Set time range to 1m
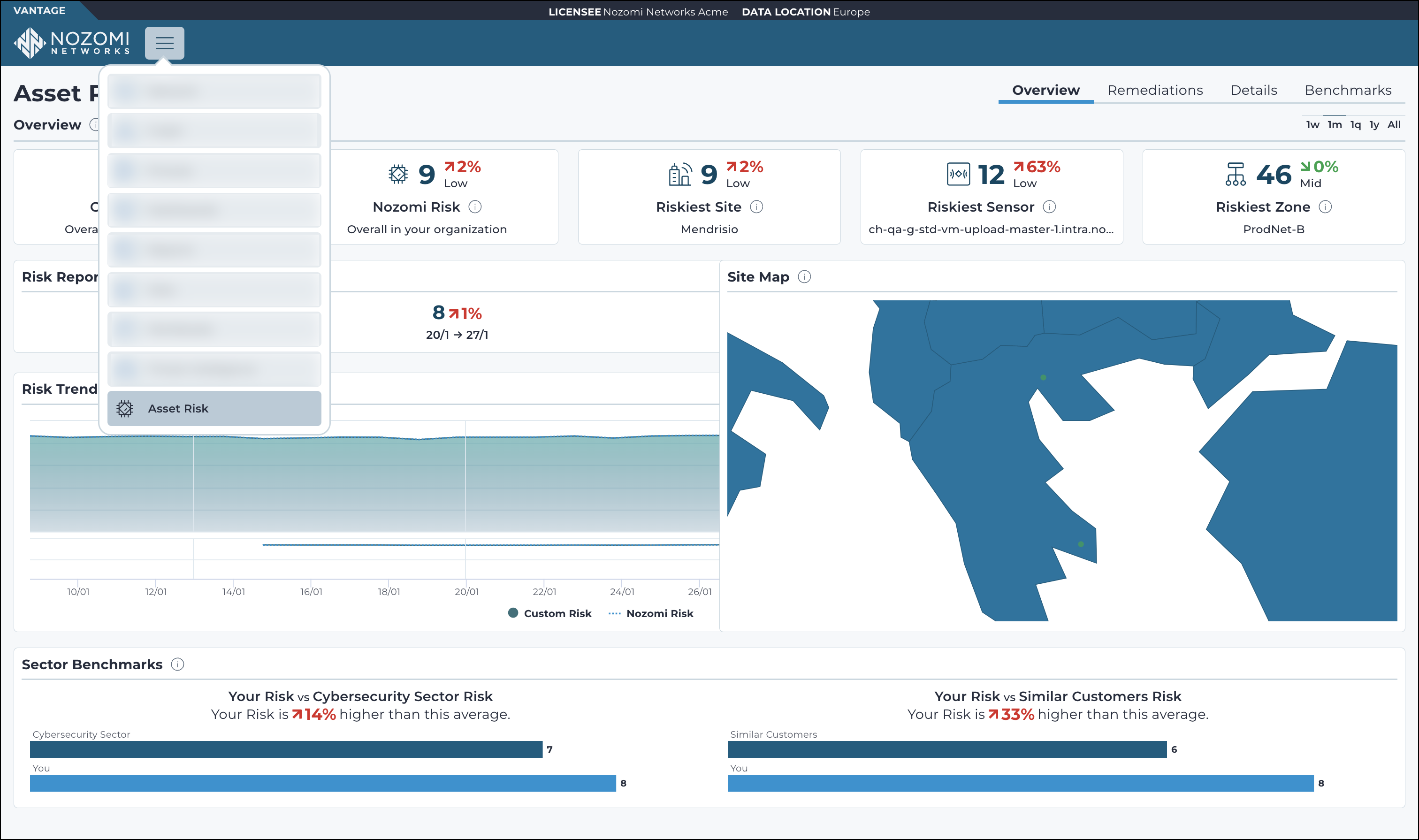 1335,124
